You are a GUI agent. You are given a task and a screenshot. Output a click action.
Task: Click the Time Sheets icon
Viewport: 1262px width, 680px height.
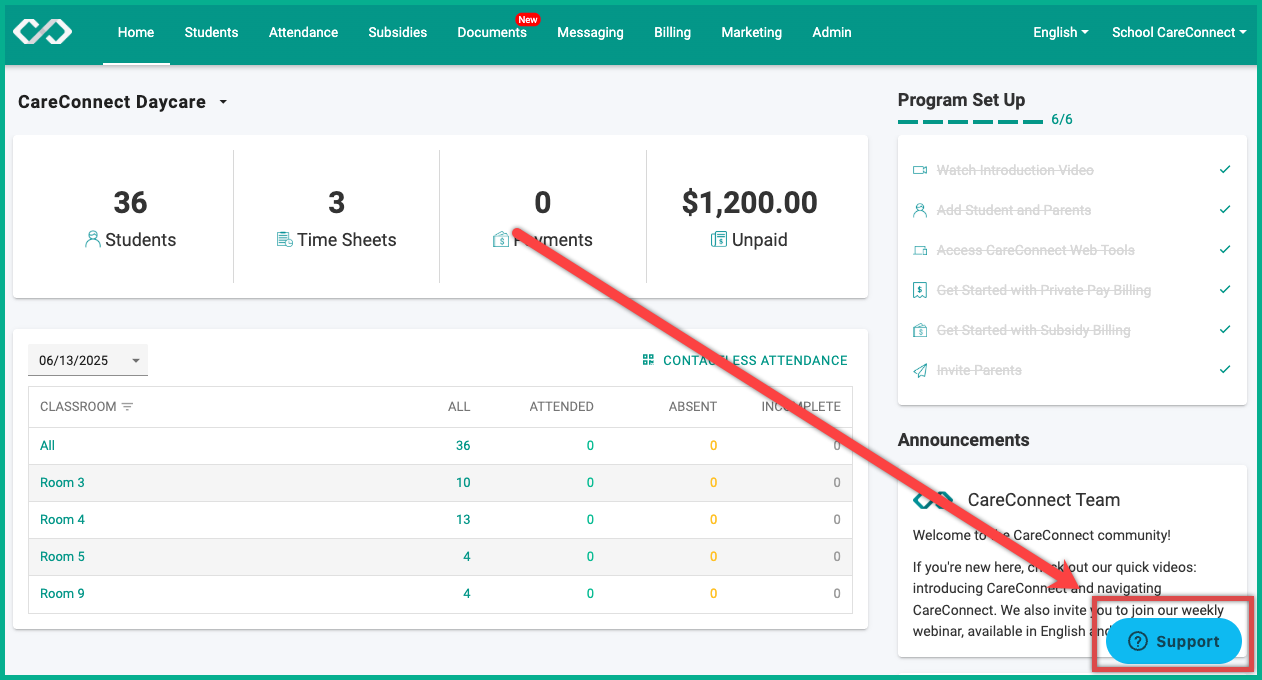point(285,240)
